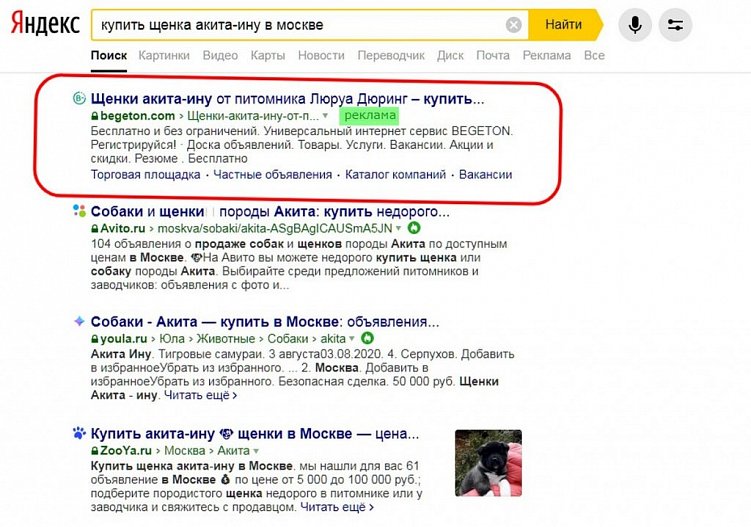This screenshot has height=527, width=751.
Task: Click Читать ещё in the ZooYa snippet
Action: (x=337, y=507)
